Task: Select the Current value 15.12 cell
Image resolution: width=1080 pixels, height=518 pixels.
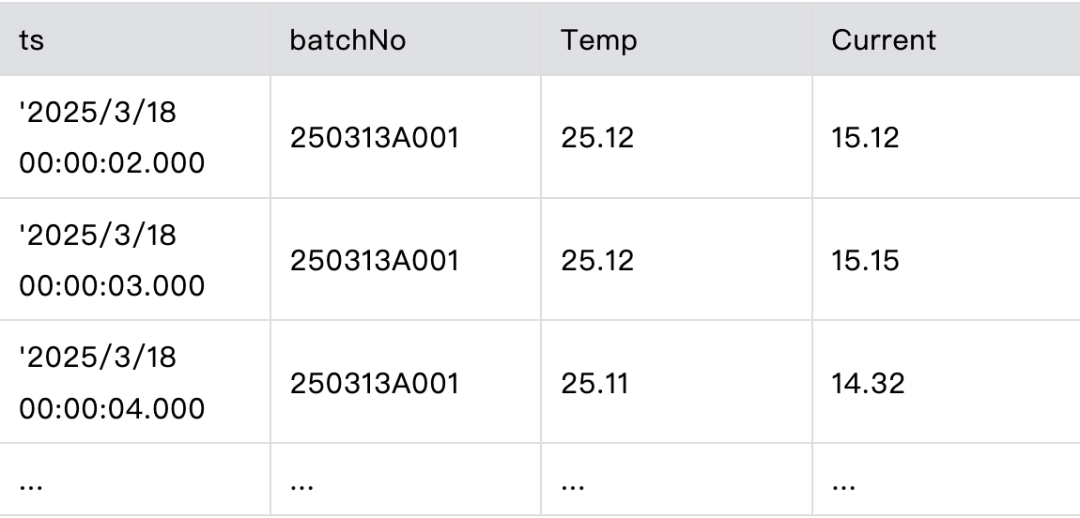Action: [x=865, y=137]
